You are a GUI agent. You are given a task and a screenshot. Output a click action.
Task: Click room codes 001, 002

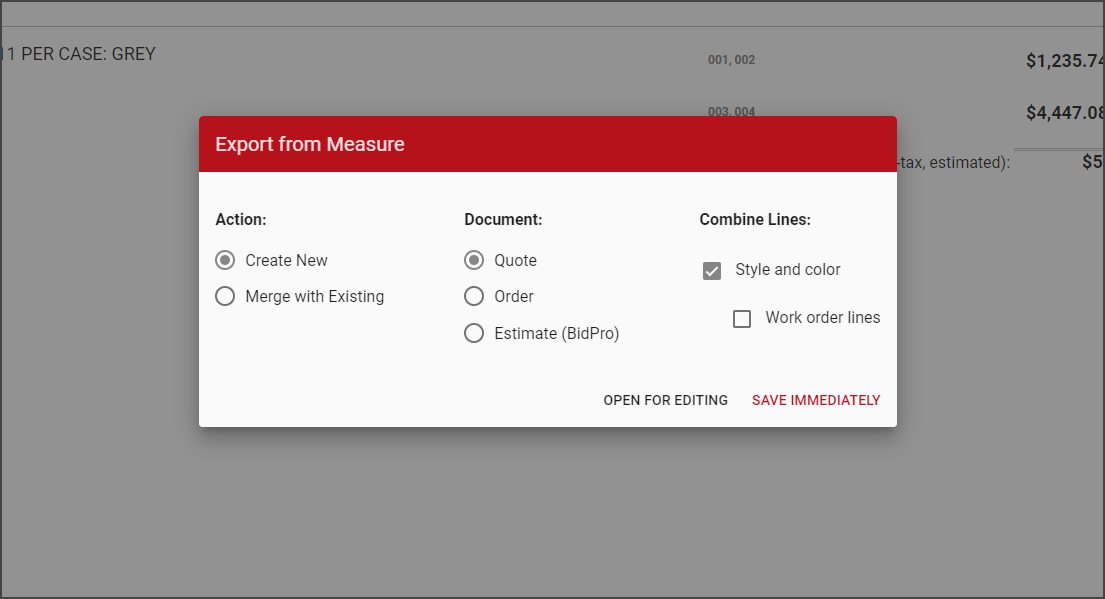731,59
